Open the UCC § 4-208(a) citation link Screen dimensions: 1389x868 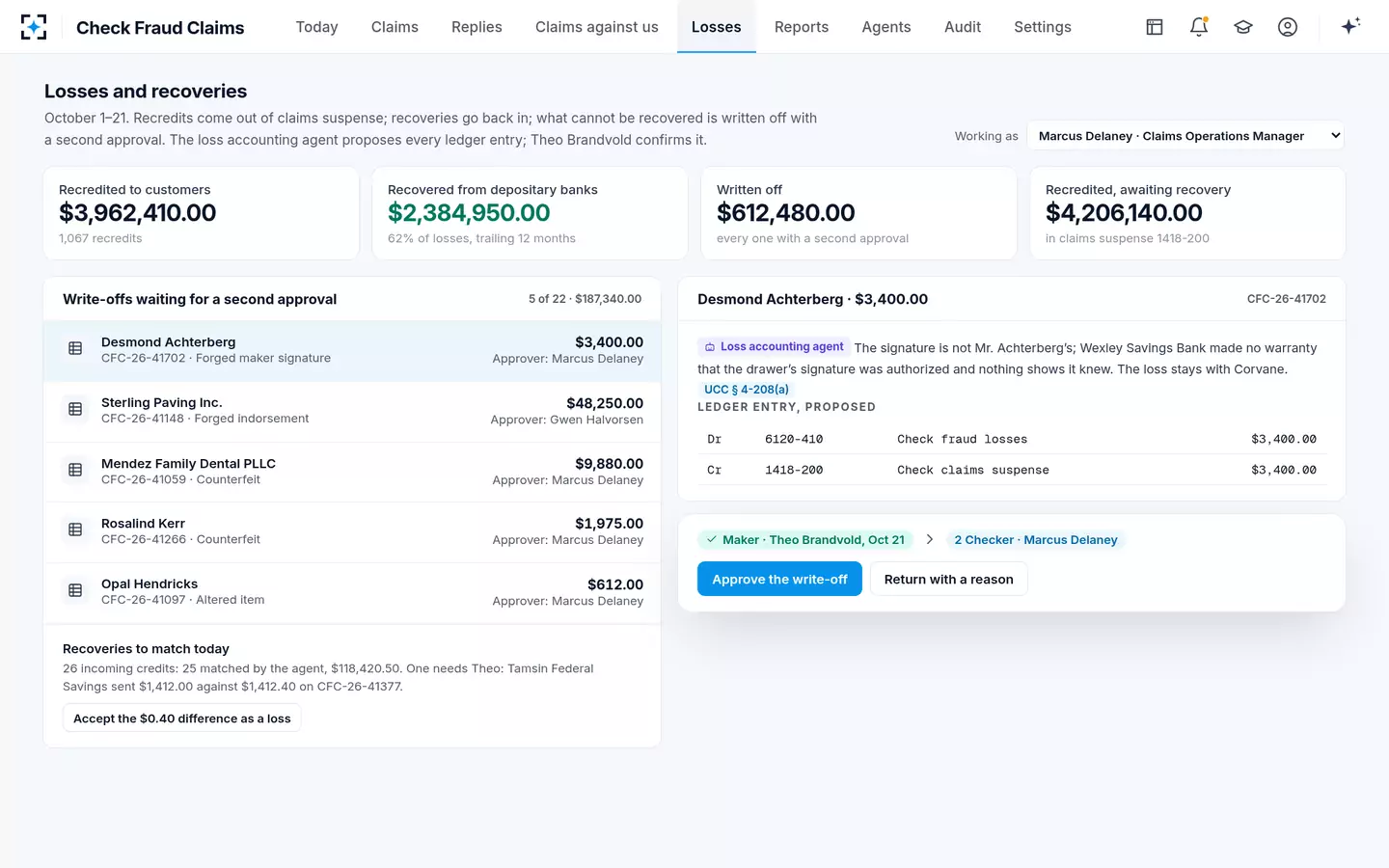[x=746, y=390]
